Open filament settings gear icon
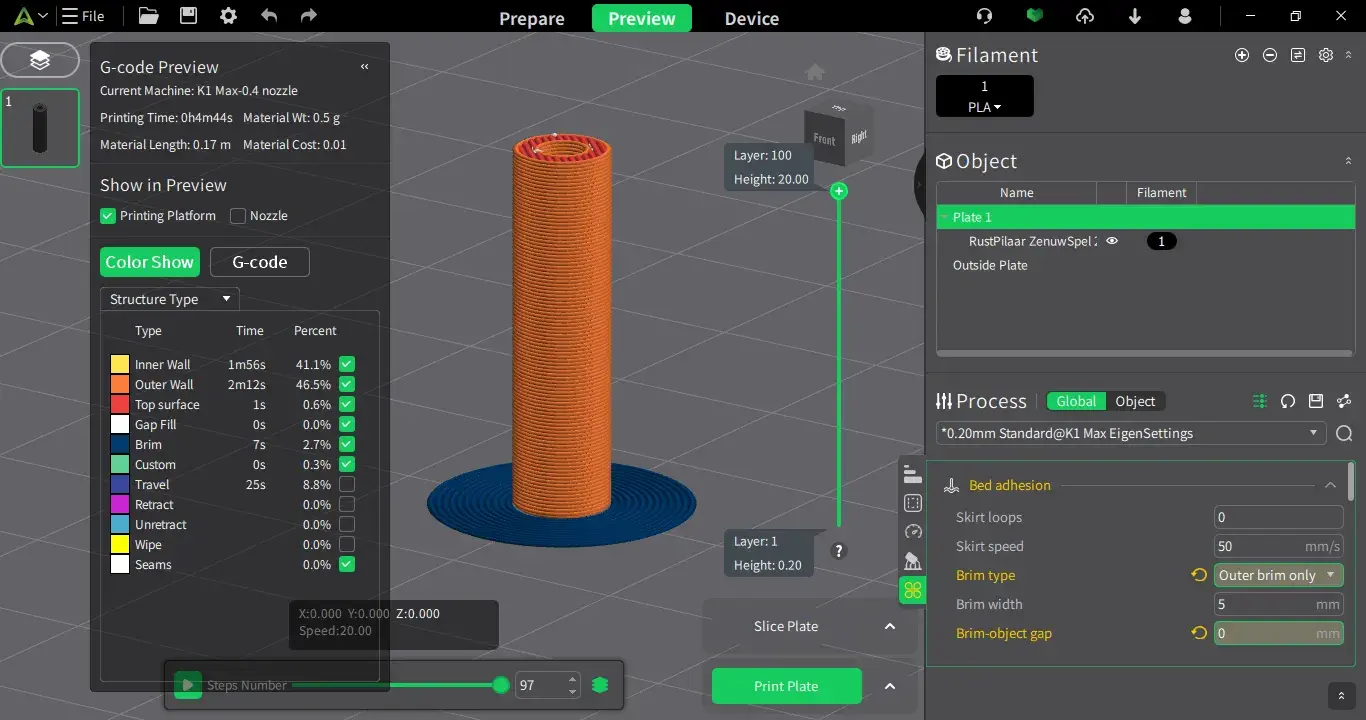This screenshot has height=720, width=1366. [x=1326, y=56]
